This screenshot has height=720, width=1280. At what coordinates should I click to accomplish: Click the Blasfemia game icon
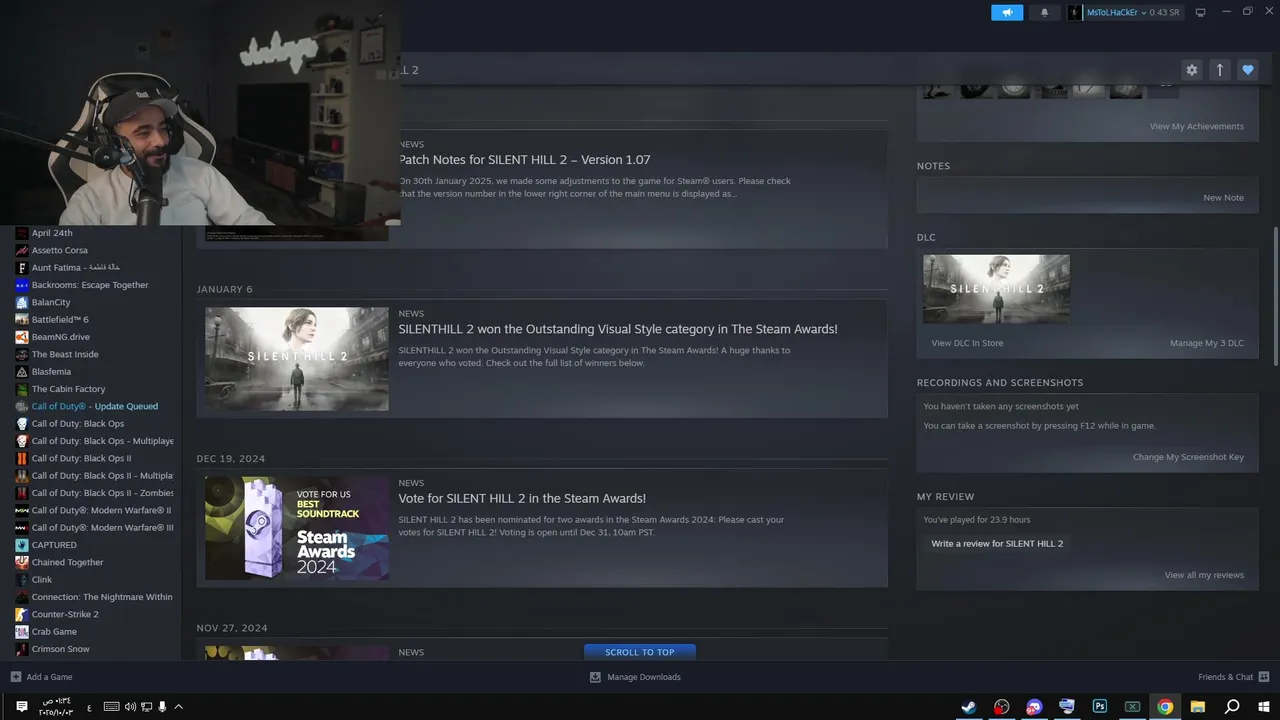point(22,372)
